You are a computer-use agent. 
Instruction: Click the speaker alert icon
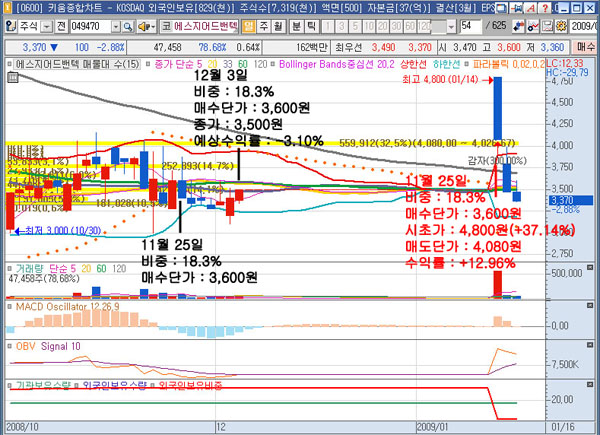[x=144, y=26]
